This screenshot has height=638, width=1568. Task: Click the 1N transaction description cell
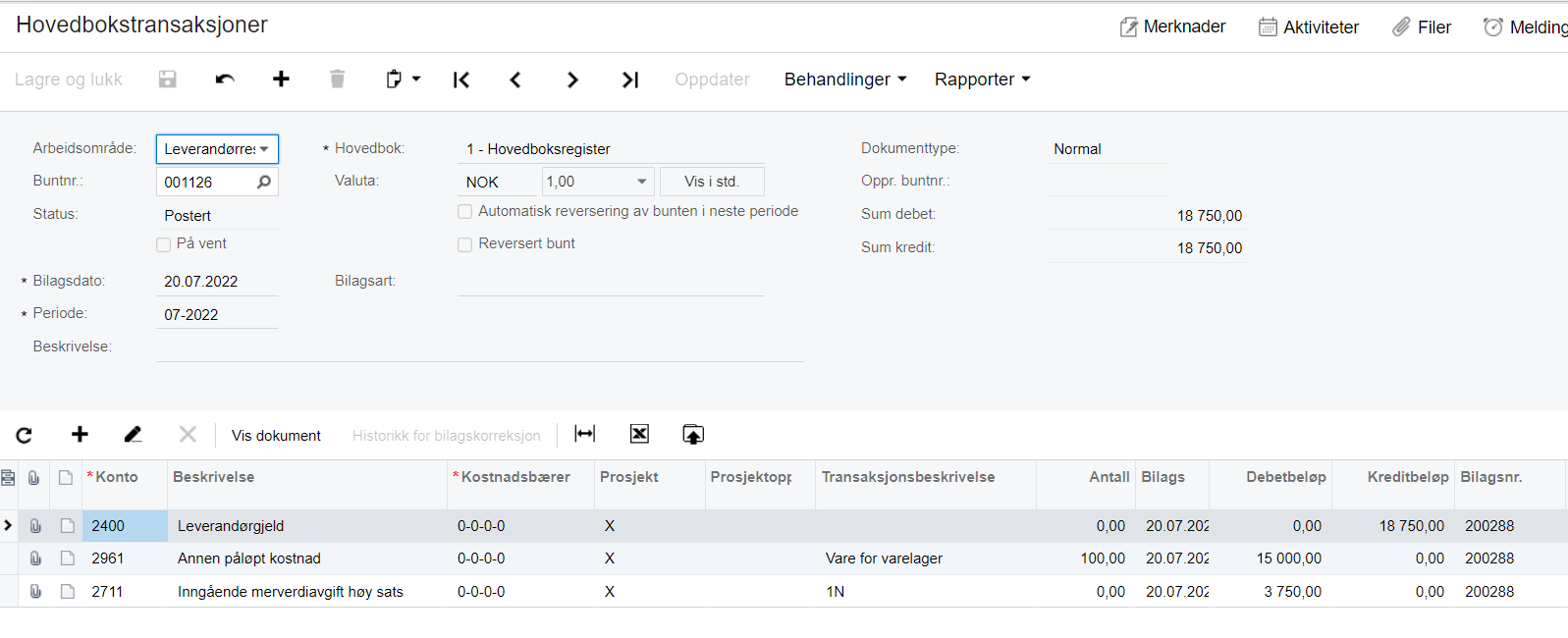[926, 592]
